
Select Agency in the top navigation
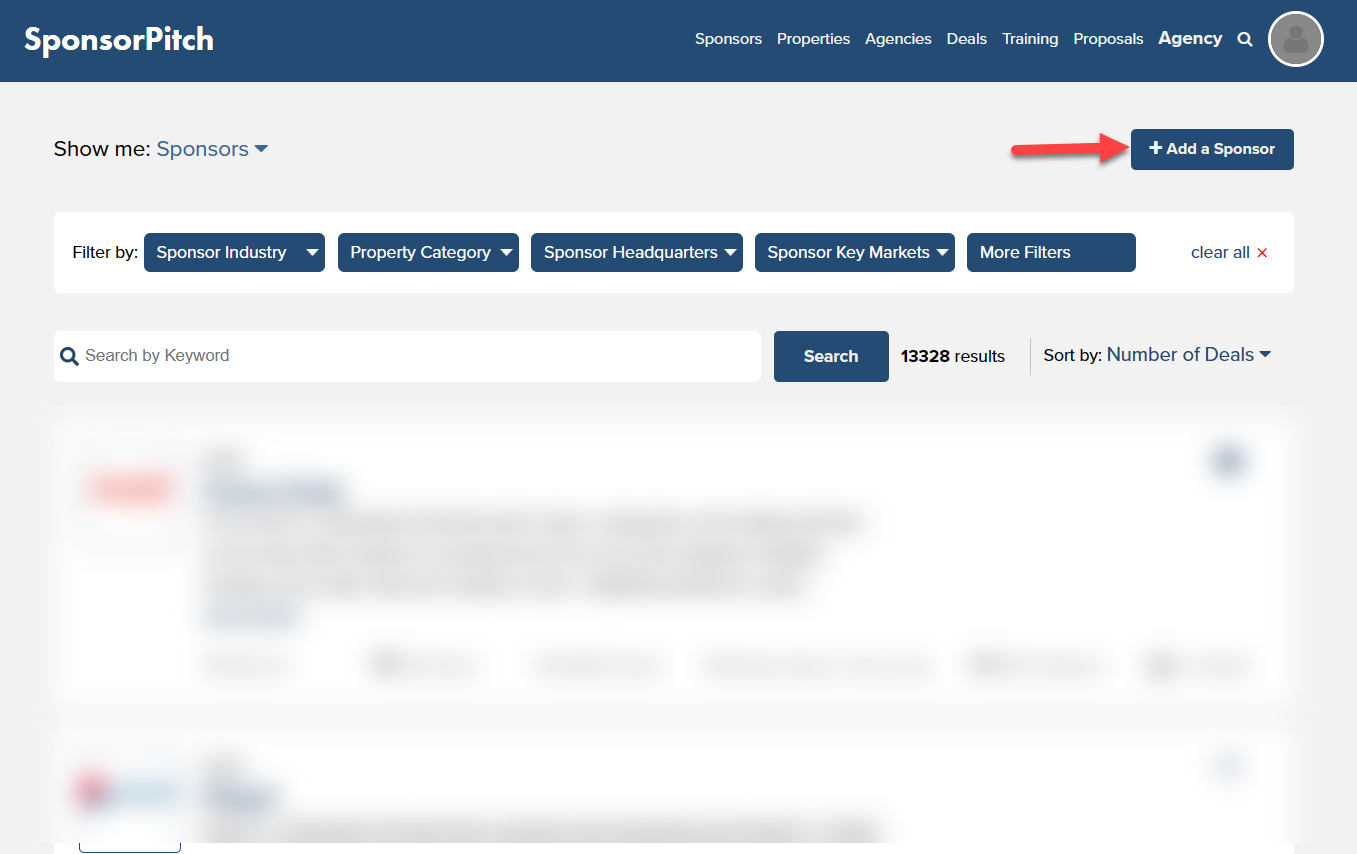(x=1190, y=39)
